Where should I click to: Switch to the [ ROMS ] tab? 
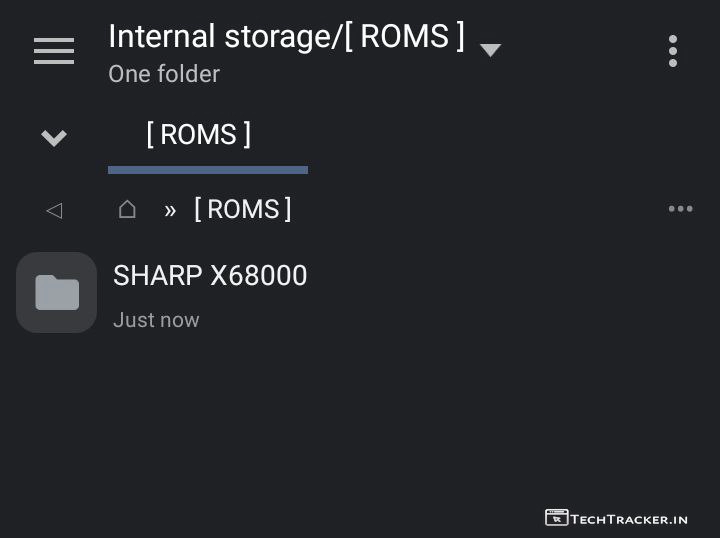click(x=198, y=135)
